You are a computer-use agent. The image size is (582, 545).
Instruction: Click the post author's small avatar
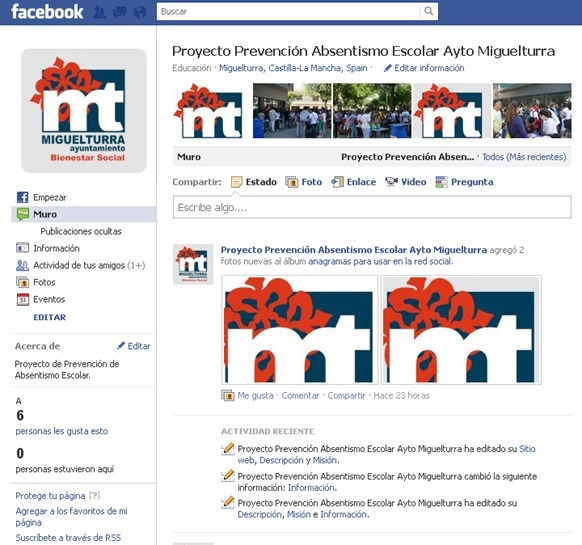[193, 264]
